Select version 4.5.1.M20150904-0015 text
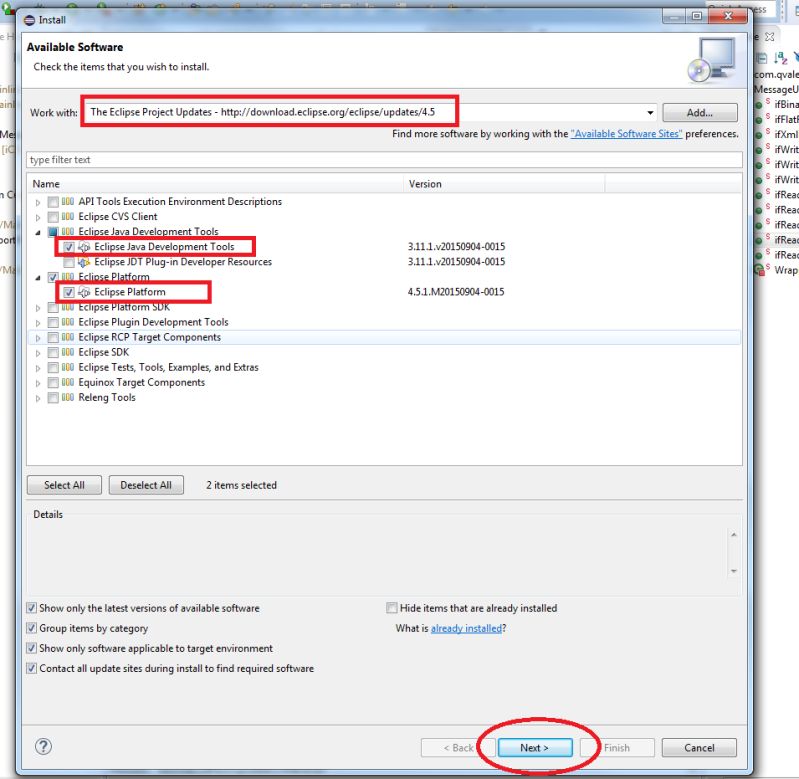The image size is (799, 779). [456, 292]
